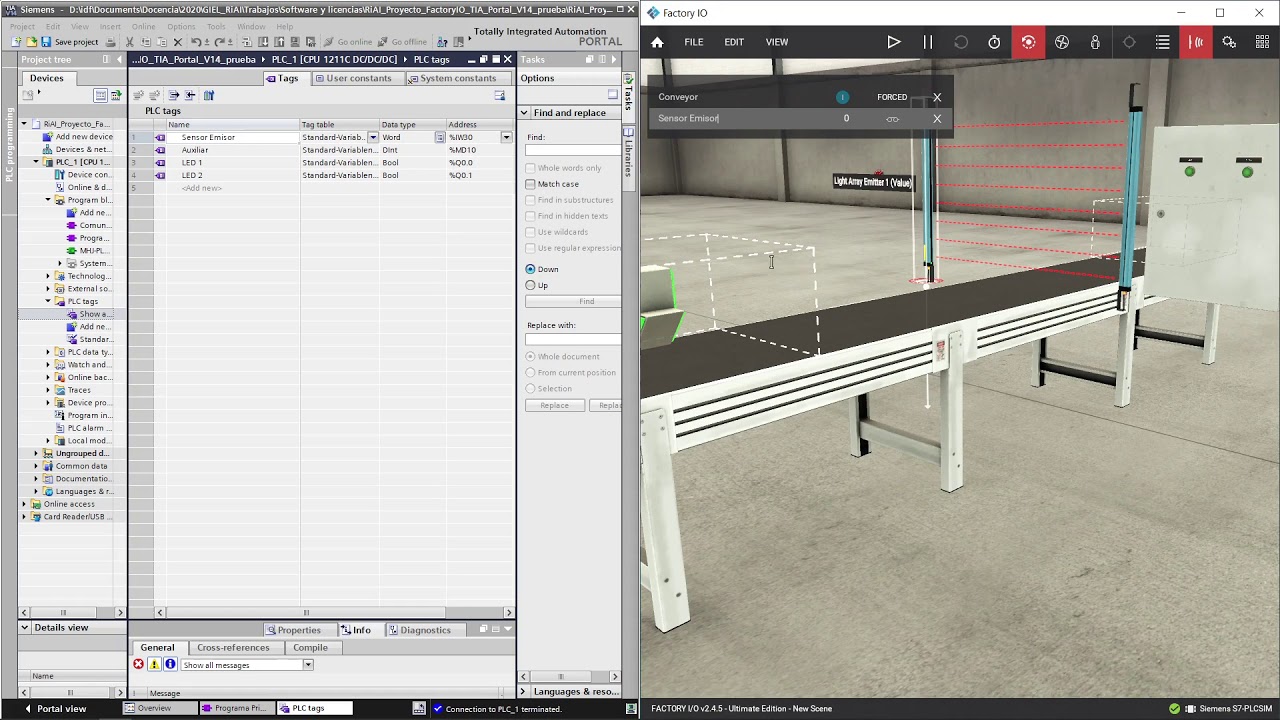The width and height of the screenshot is (1280, 720).
Task: Open EDIT menu in Factory IO
Action: click(734, 42)
